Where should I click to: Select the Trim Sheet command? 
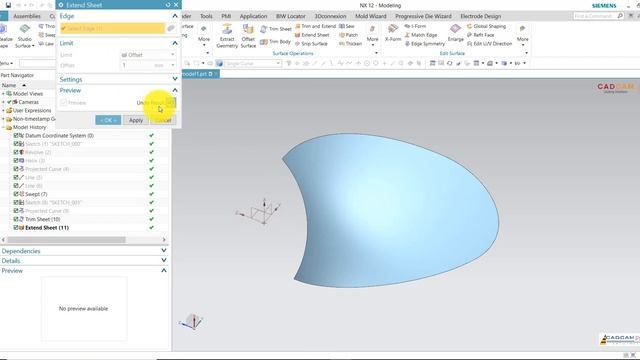276,29
